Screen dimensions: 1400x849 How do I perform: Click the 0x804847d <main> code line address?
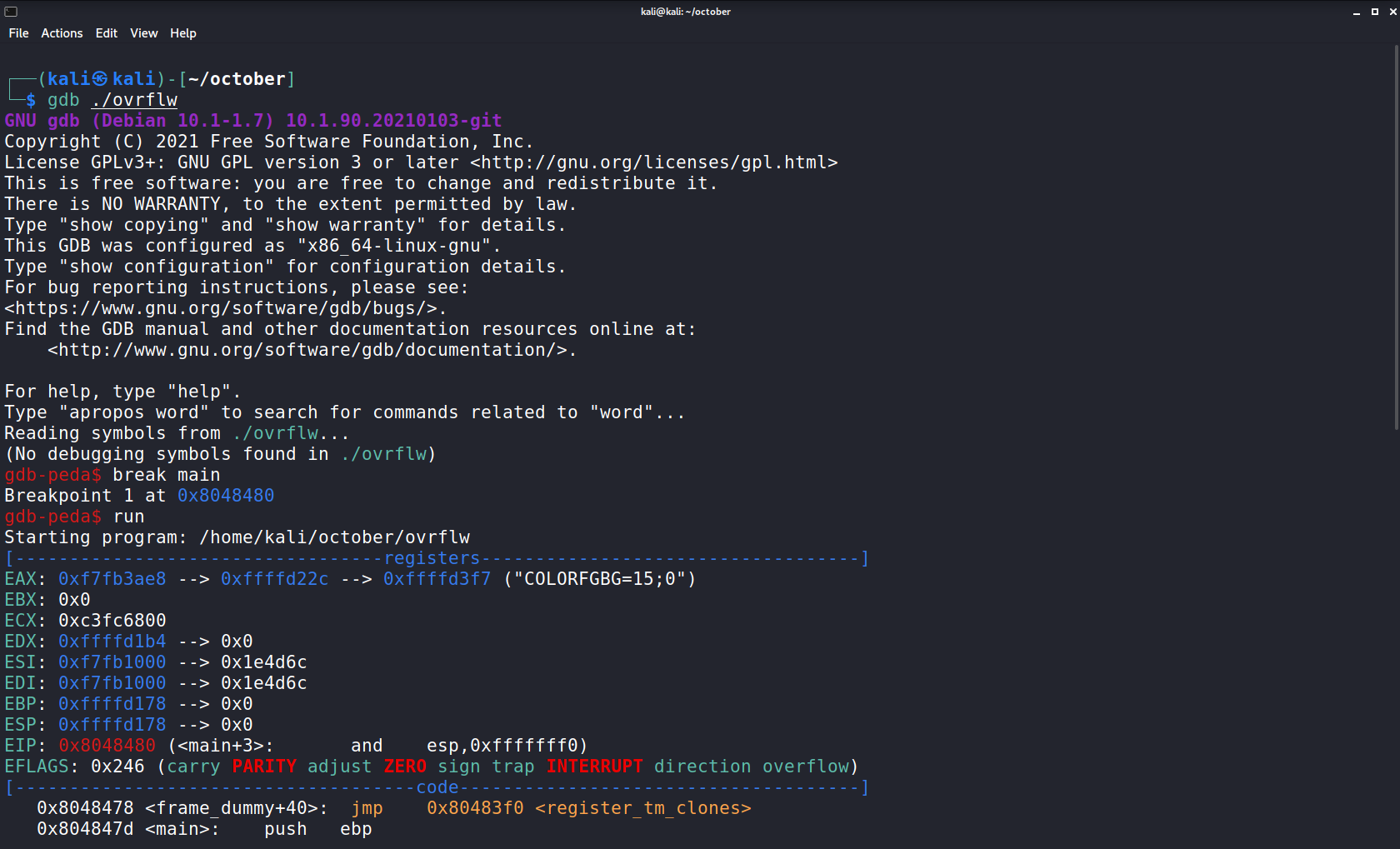point(85,829)
